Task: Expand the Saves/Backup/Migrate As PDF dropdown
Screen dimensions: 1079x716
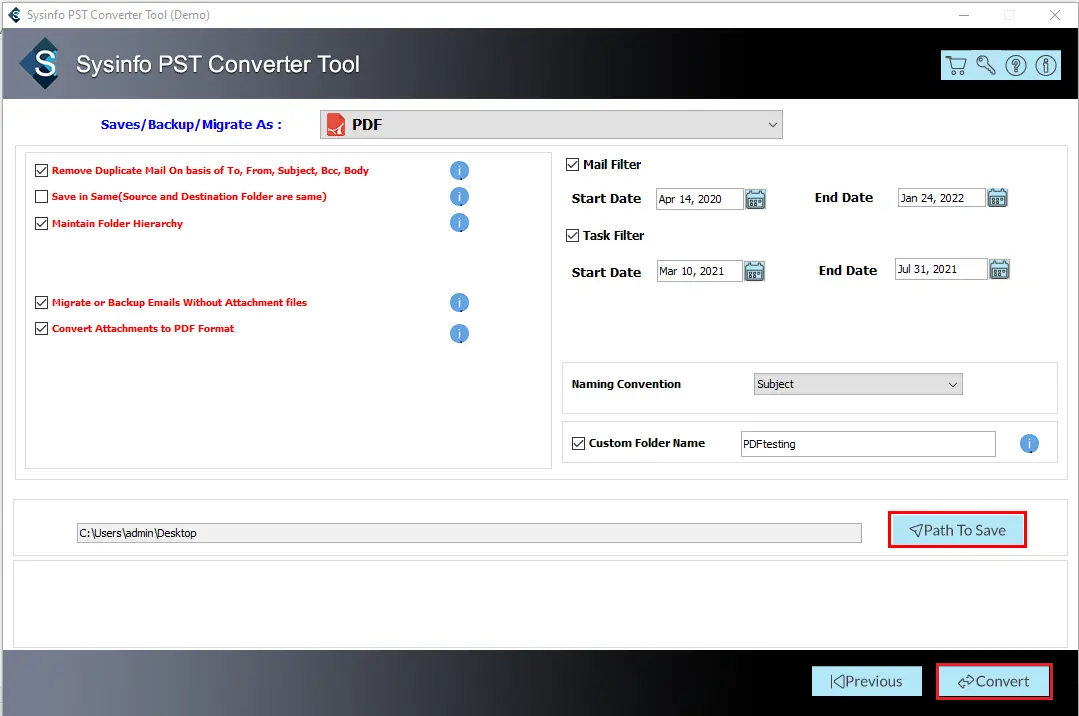Action: tap(551, 125)
